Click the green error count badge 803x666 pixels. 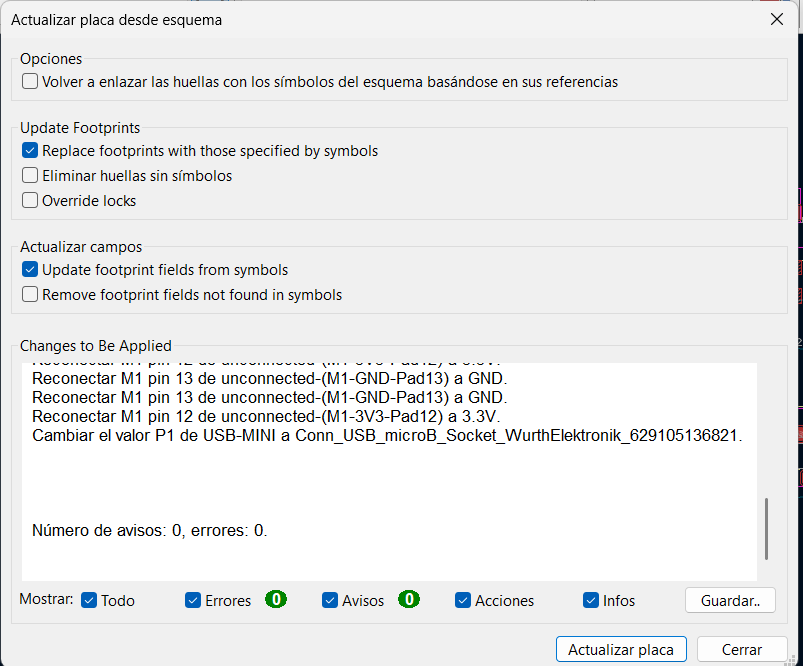pos(276,600)
